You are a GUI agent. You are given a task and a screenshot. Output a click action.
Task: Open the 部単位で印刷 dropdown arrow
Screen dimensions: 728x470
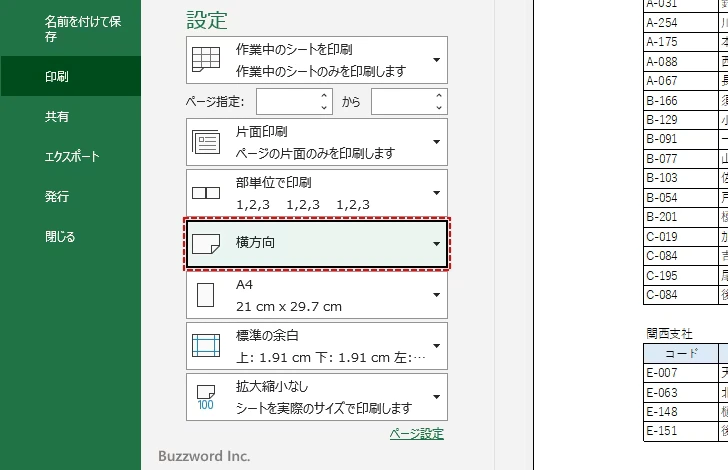click(436, 193)
